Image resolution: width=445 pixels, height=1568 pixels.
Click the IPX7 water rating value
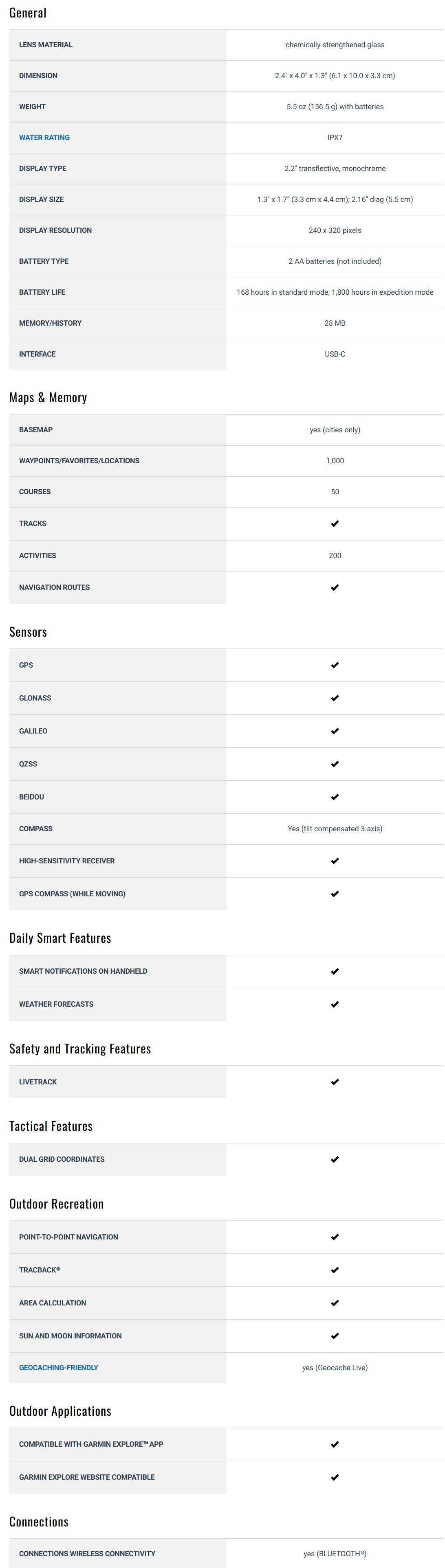pos(335,138)
